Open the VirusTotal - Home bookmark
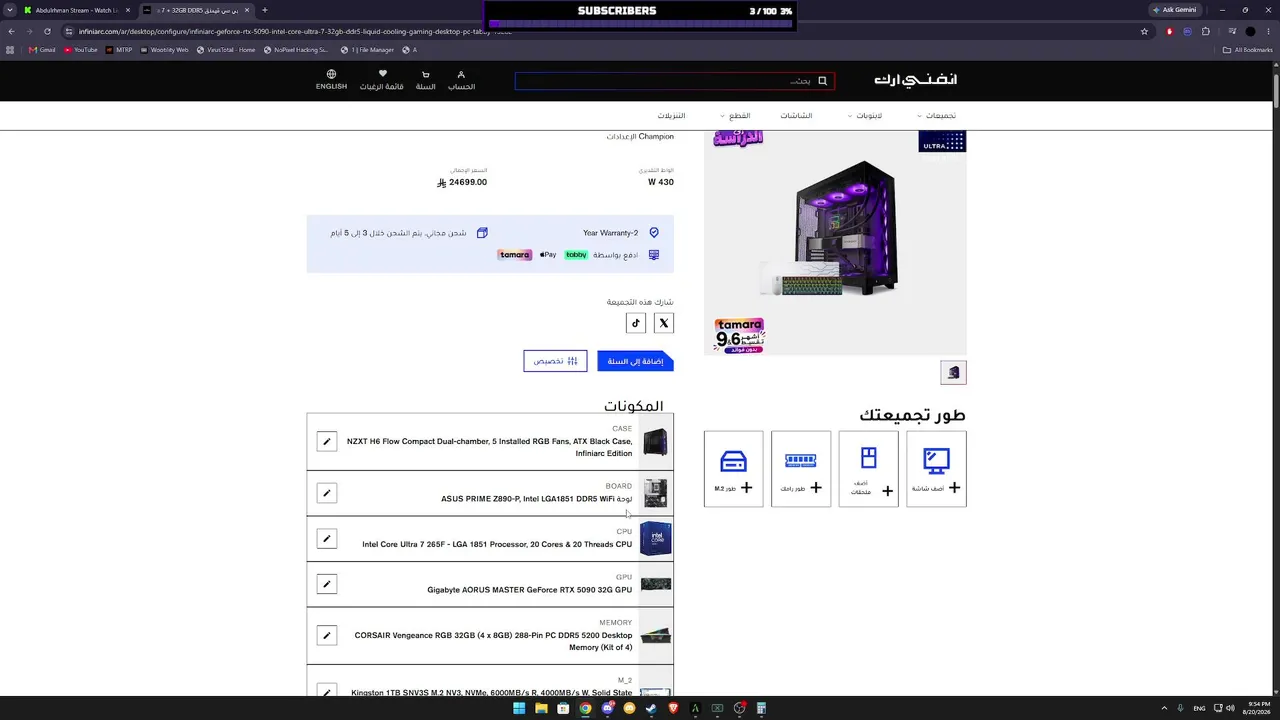This screenshot has height=720, width=1280. pos(226,50)
